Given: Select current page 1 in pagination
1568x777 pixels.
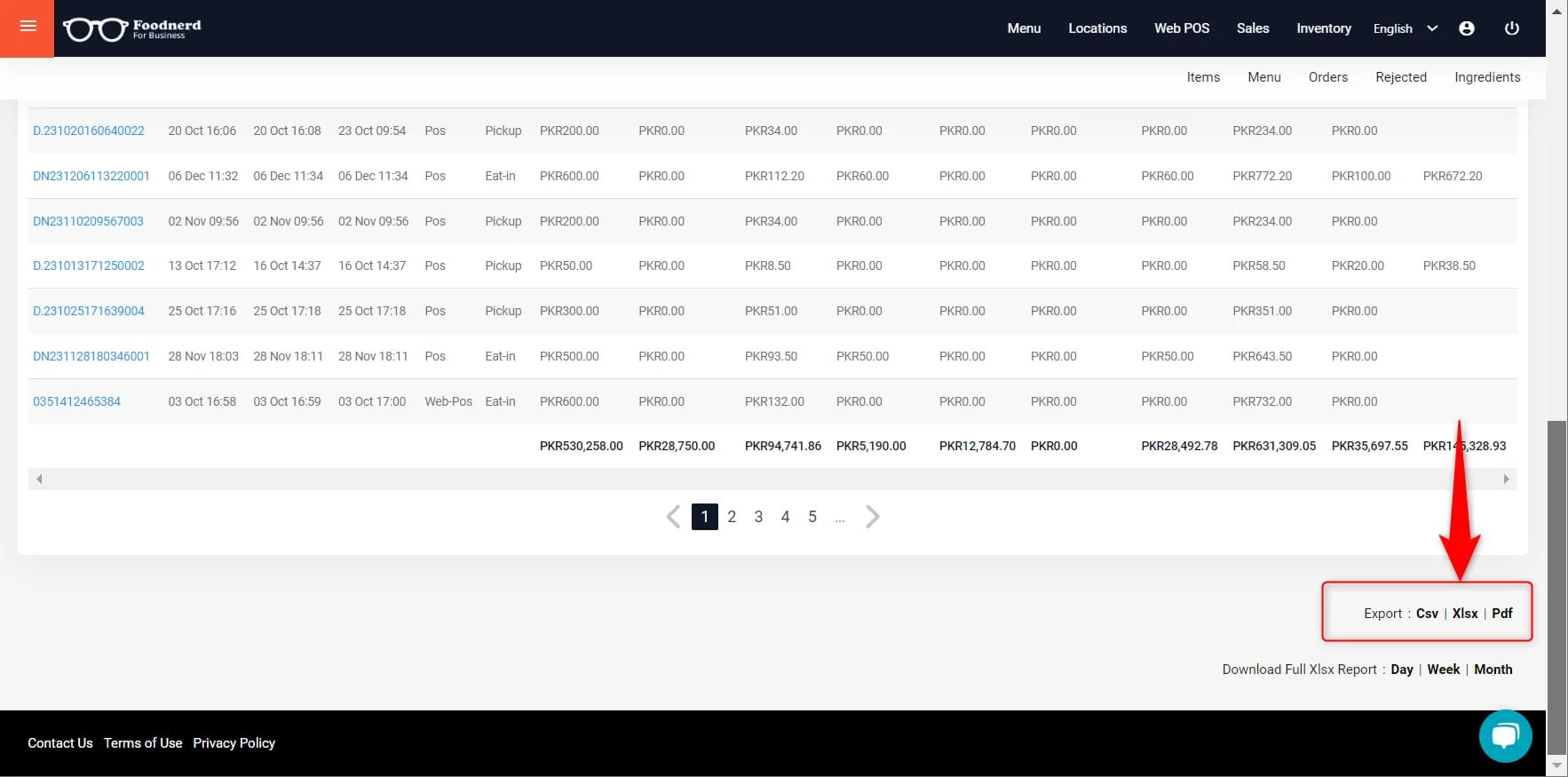Looking at the screenshot, I should (705, 517).
